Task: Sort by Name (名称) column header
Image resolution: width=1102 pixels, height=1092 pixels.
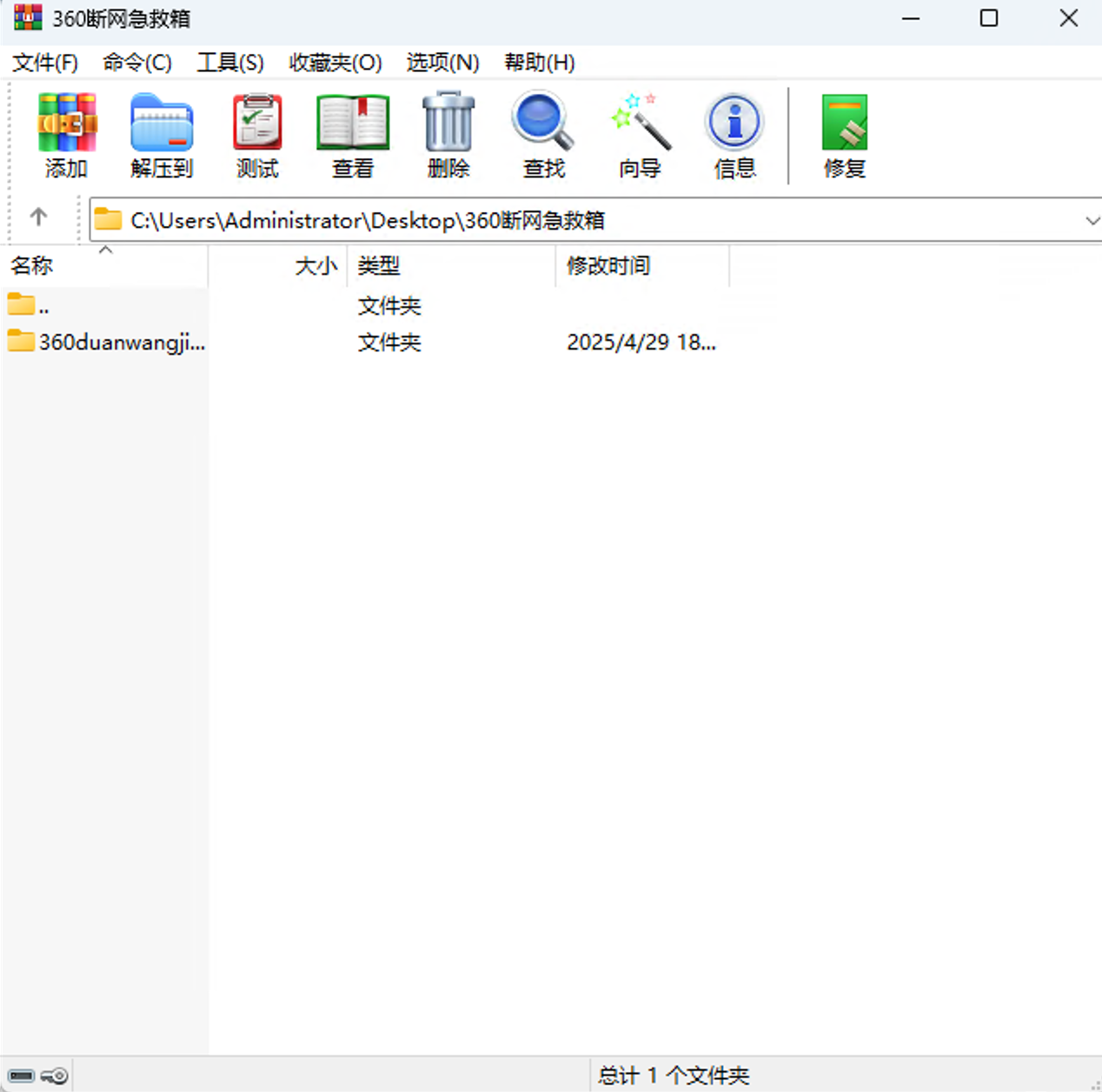Action: click(104, 266)
